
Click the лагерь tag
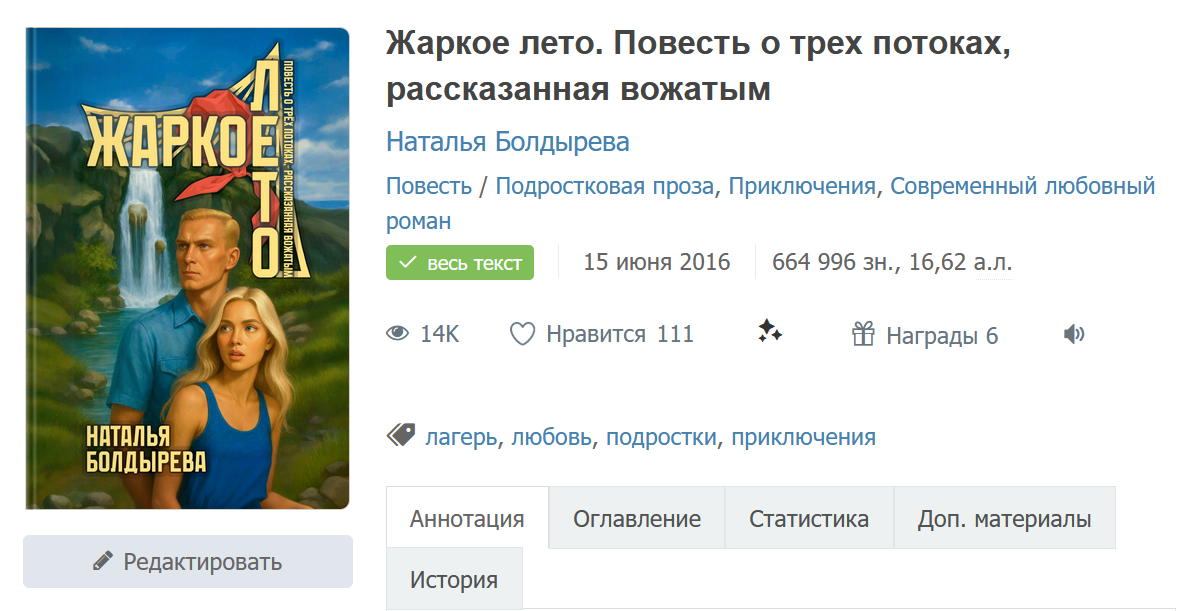pyautogui.click(x=461, y=437)
